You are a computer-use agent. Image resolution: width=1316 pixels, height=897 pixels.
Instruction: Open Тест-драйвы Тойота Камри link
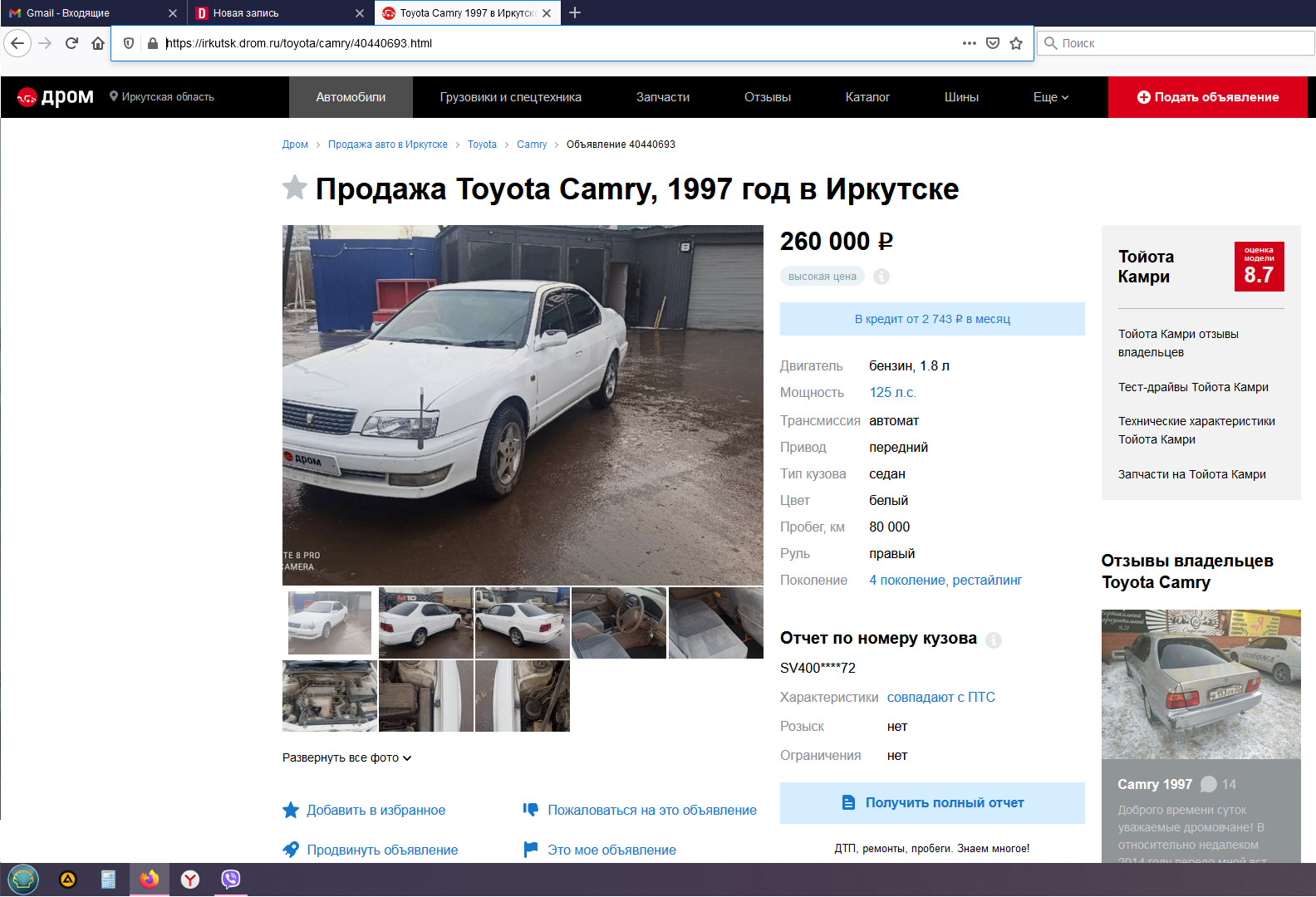(1193, 387)
